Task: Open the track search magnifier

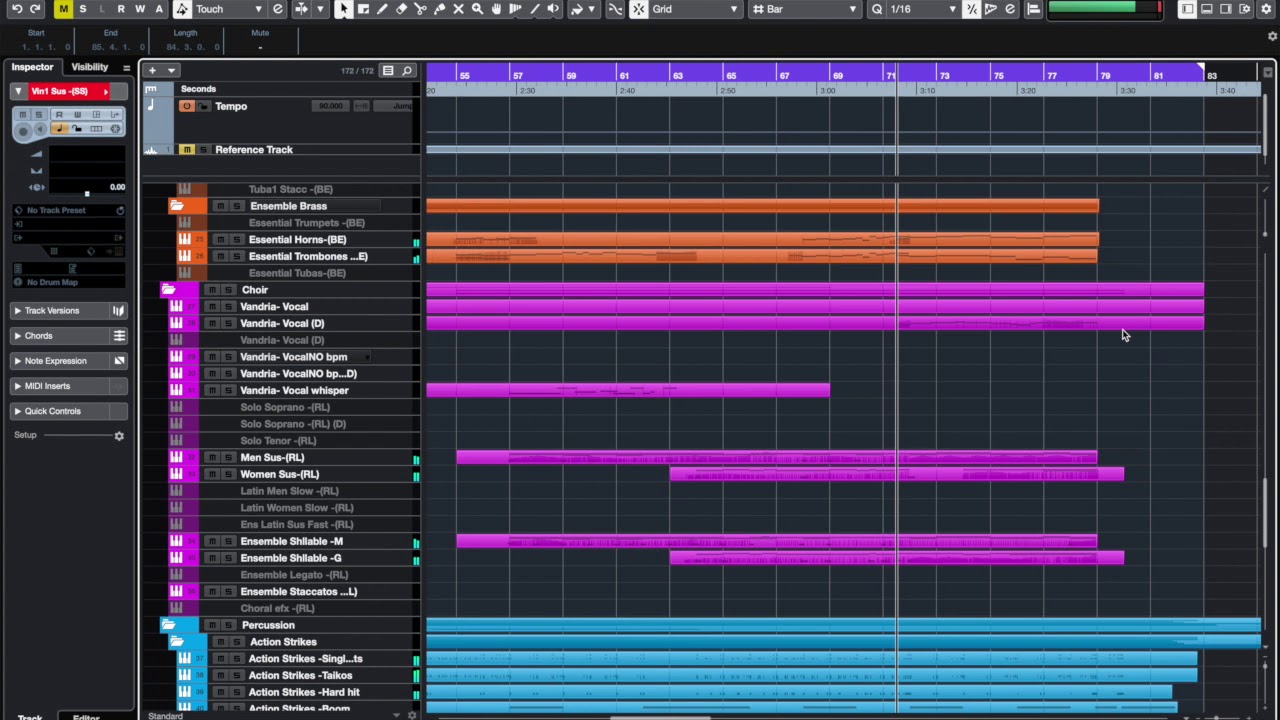Action: click(x=407, y=71)
